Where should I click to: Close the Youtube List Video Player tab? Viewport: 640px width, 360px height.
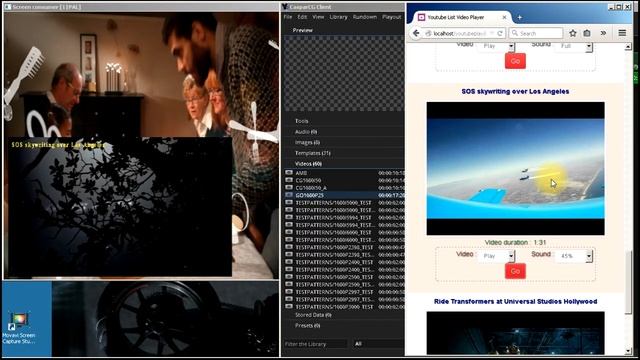[x=504, y=17]
